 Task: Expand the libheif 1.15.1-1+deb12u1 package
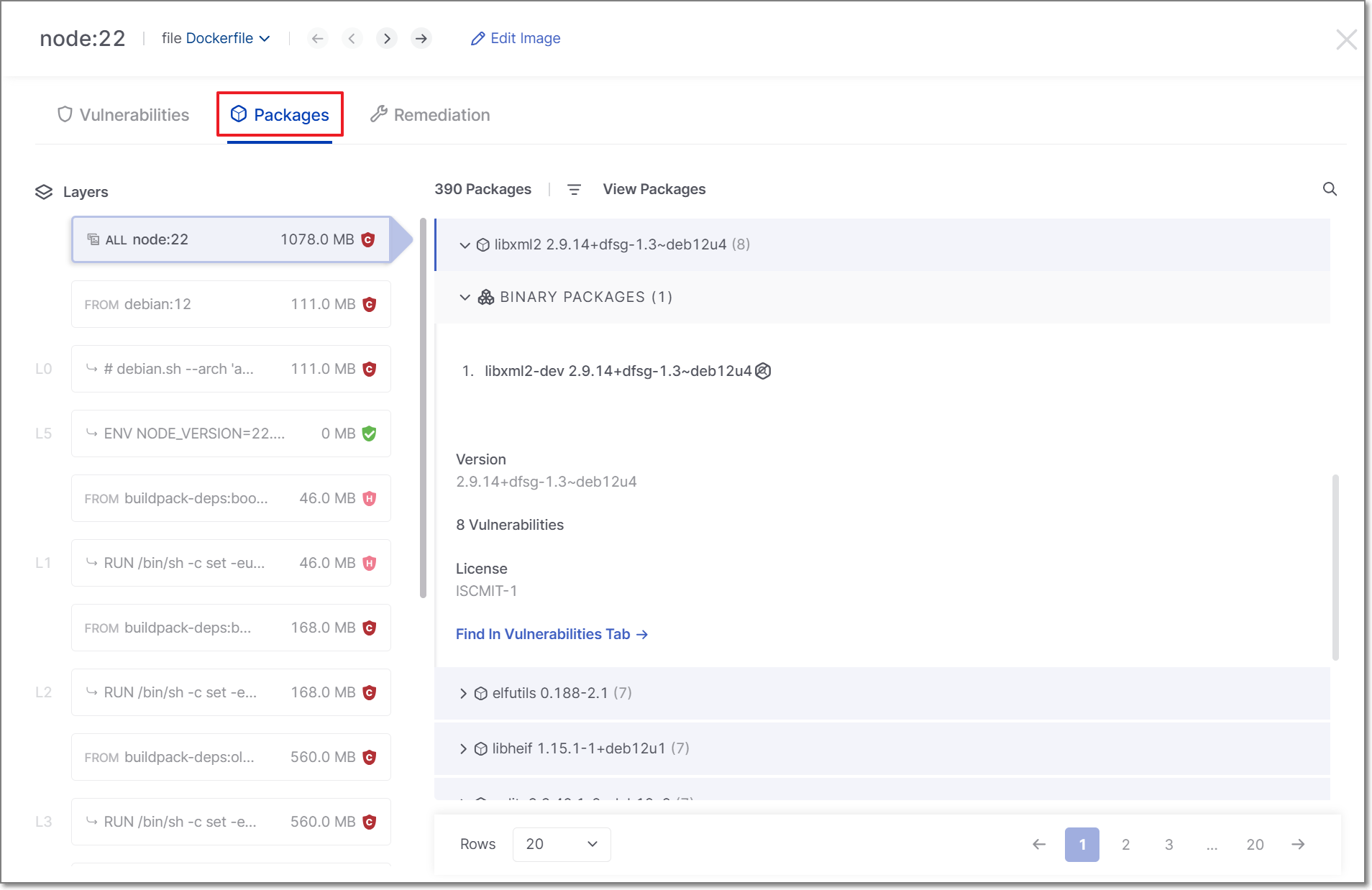tap(463, 749)
